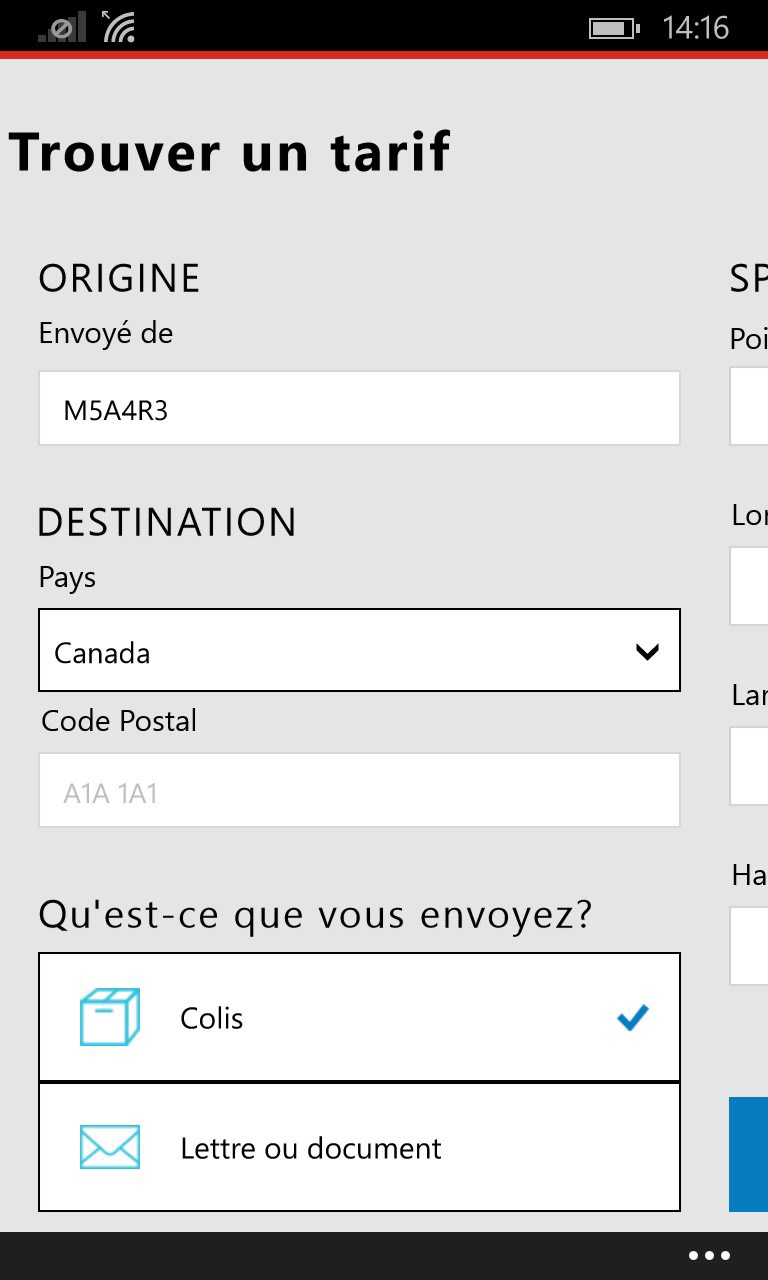
Task: Click the partially visible Largeur input field
Action: [x=750, y=766]
